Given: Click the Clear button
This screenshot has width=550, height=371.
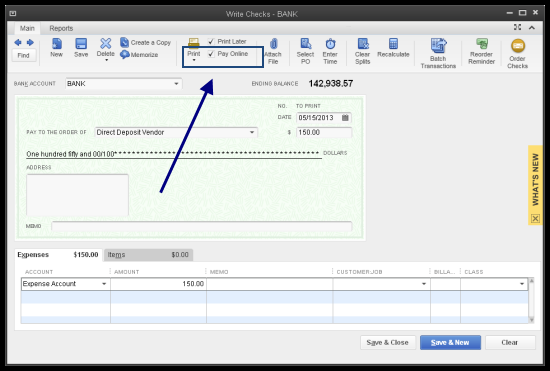Looking at the screenshot, I should (x=510, y=343).
